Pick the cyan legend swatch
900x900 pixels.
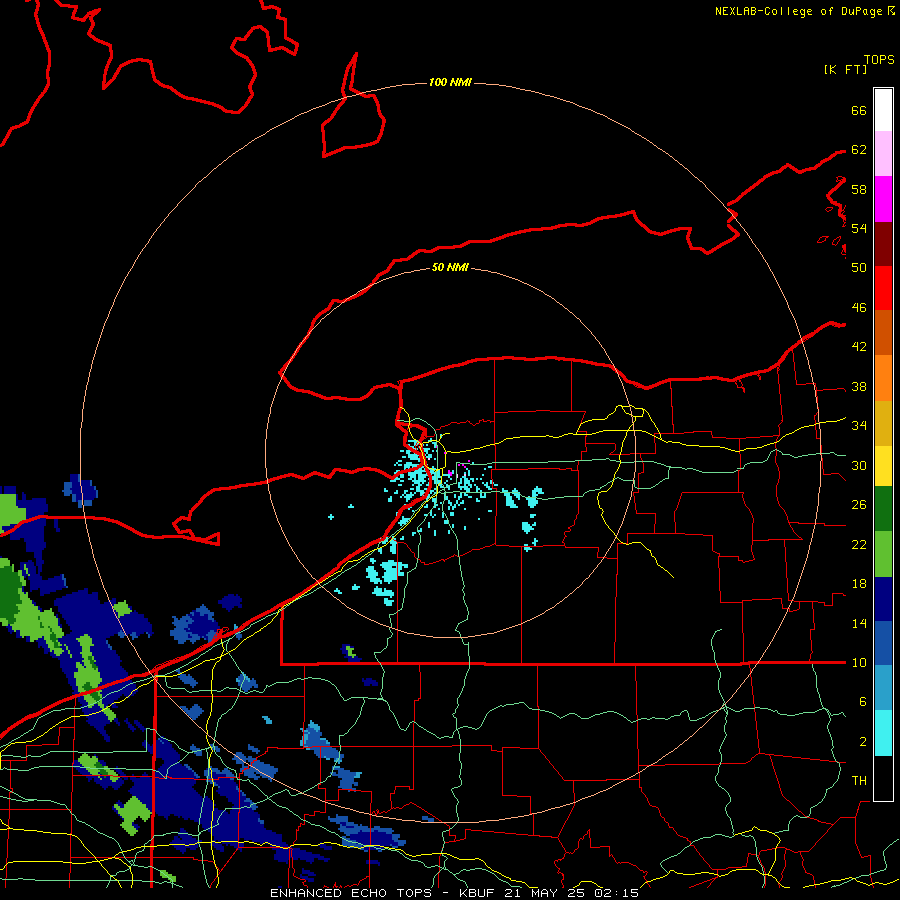883,733
